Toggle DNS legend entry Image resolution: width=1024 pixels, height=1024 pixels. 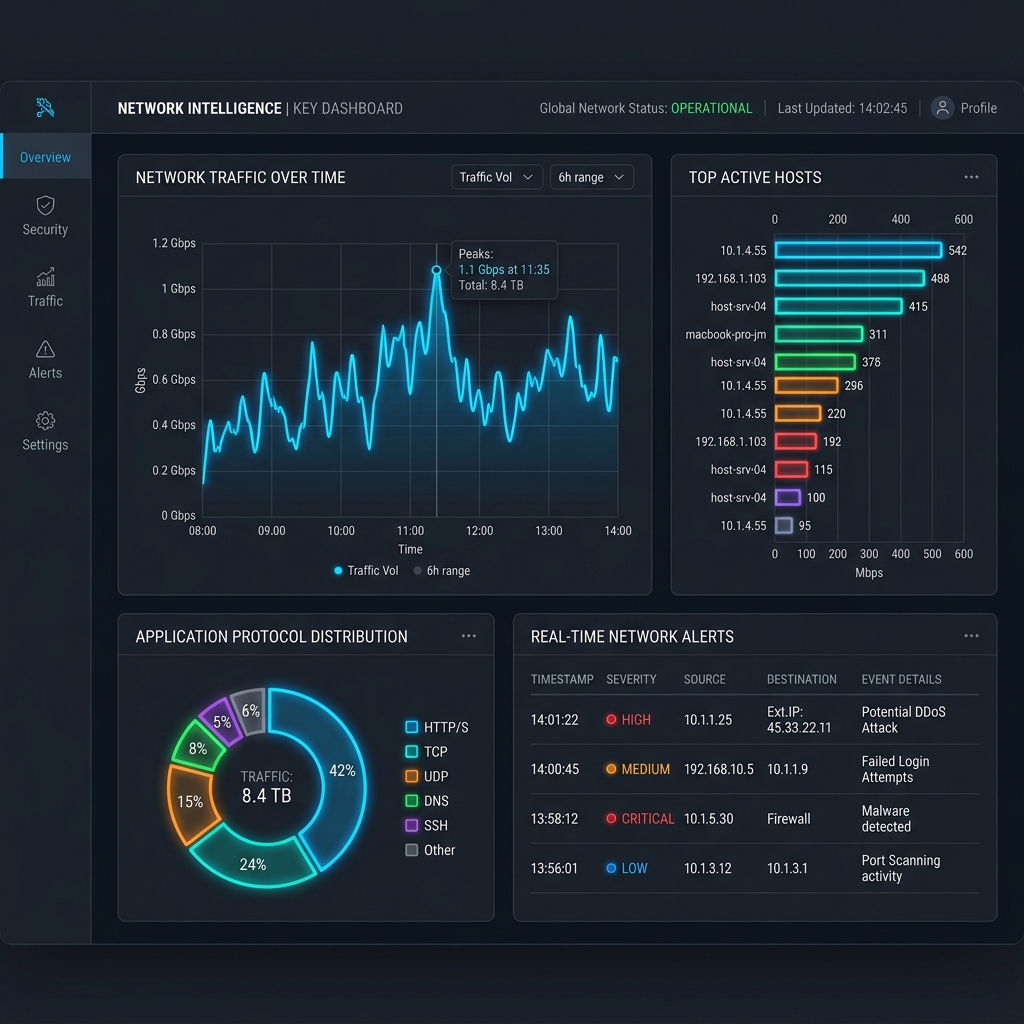pos(426,801)
